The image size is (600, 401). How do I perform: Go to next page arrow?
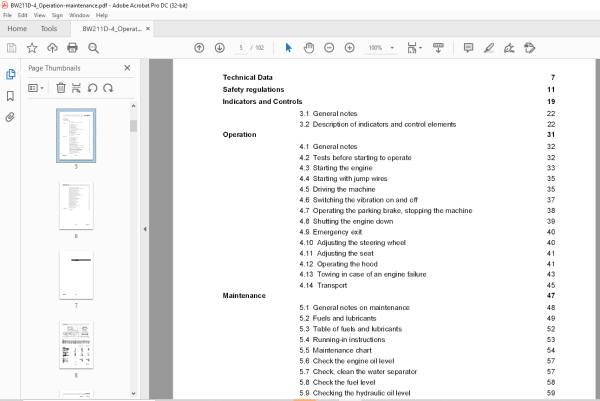(x=219, y=48)
